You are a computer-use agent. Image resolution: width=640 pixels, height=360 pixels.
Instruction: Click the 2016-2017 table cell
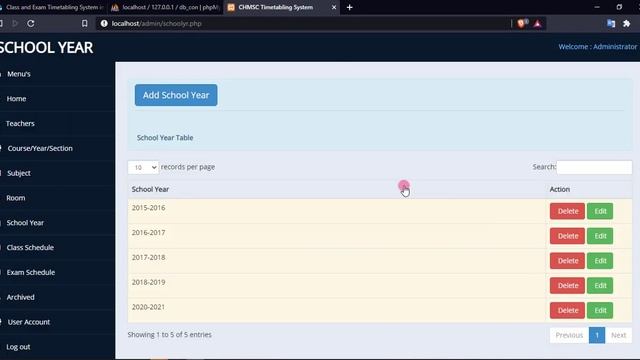pyautogui.click(x=336, y=236)
